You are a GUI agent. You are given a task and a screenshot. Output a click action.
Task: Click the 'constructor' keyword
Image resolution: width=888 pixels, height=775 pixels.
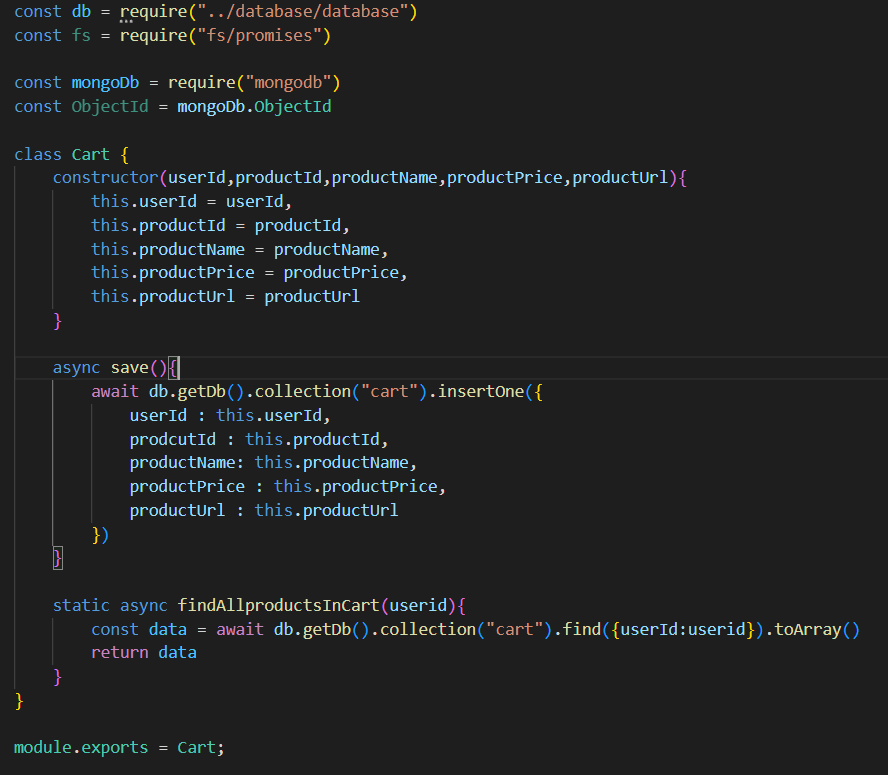pyautogui.click(x=105, y=178)
